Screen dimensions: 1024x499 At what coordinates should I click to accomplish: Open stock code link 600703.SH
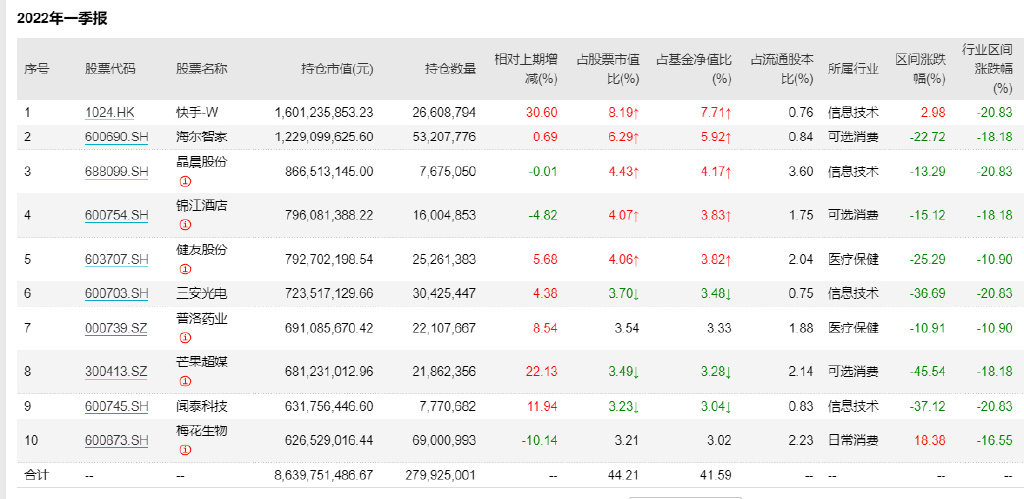click(x=116, y=293)
